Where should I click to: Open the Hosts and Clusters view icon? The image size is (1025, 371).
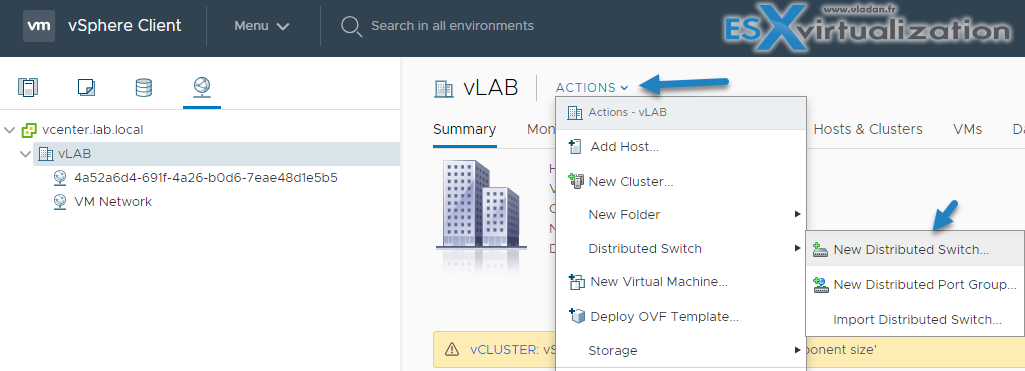pyautogui.click(x=28, y=88)
